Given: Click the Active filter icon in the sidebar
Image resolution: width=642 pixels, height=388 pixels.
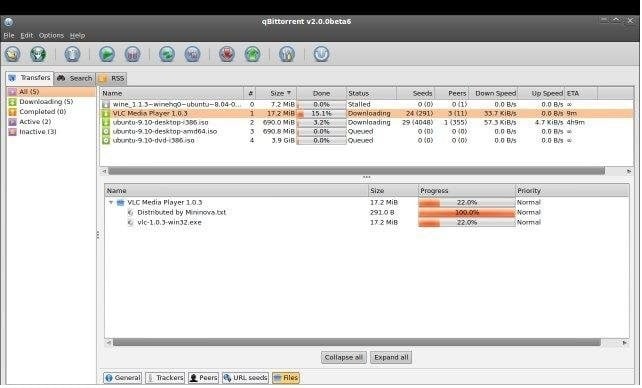Looking at the screenshot, I should [x=13, y=122].
